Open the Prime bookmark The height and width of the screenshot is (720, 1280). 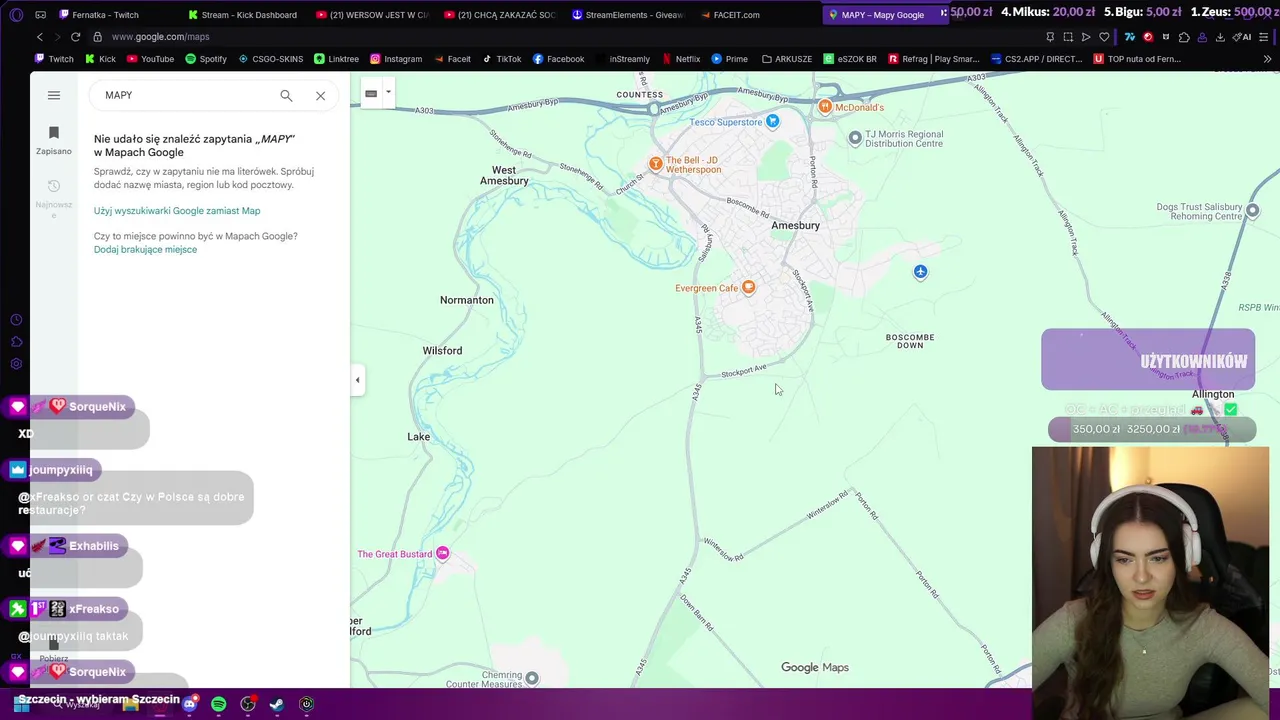click(x=729, y=59)
